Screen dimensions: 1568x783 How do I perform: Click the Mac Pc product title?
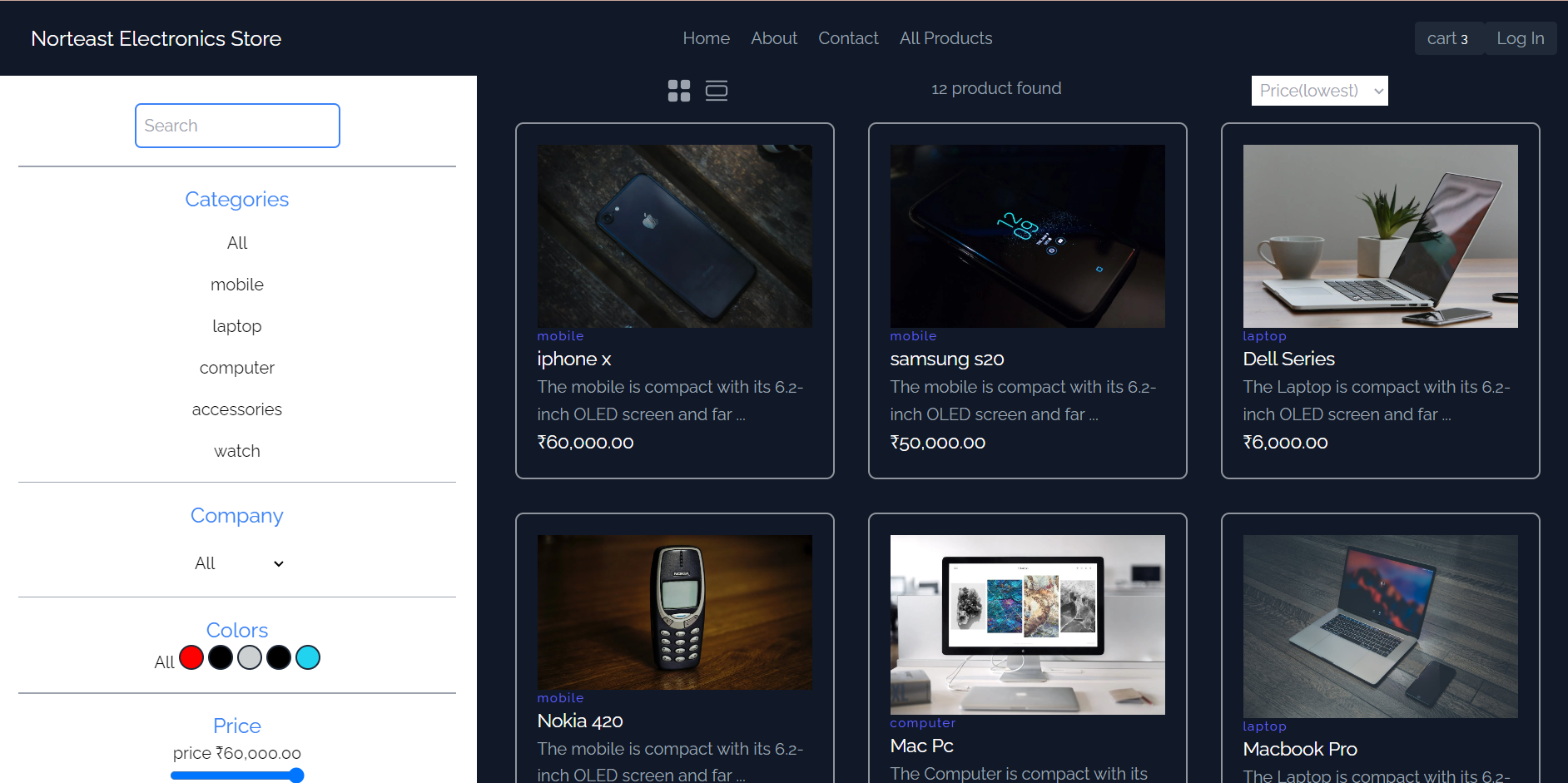click(x=921, y=746)
